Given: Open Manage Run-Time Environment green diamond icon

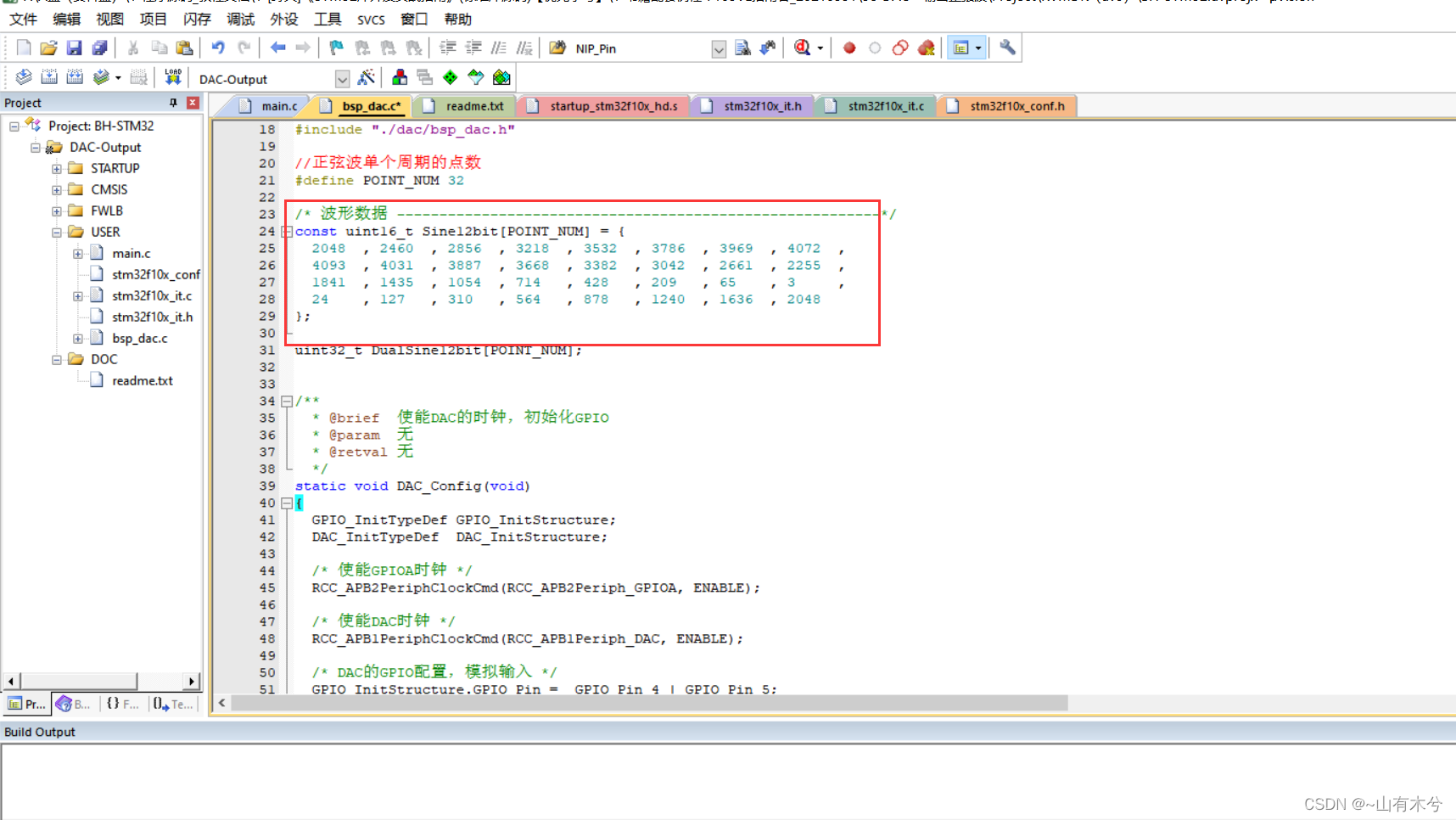Looking at the screenshot, I should (451, 78).
